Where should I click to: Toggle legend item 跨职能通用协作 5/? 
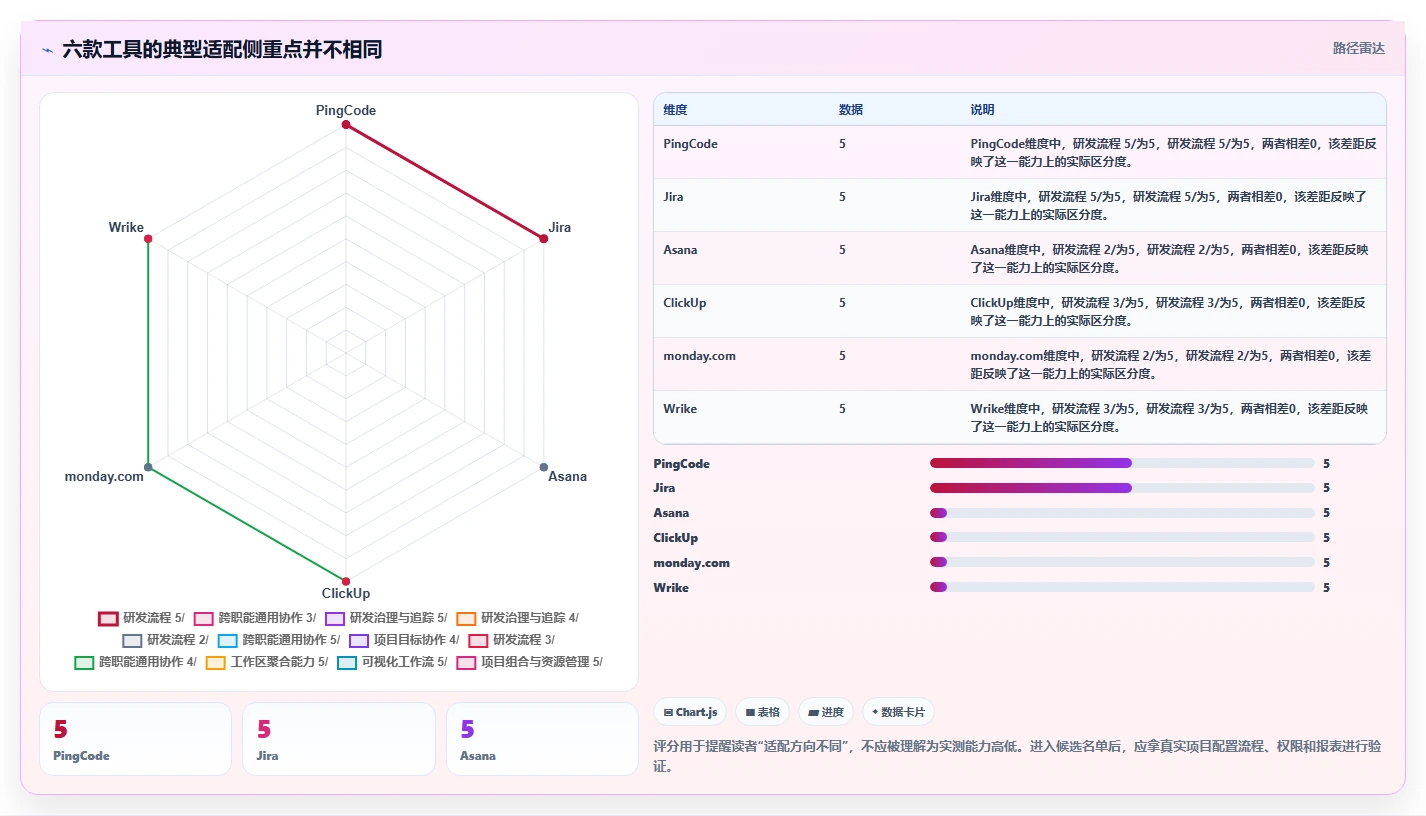click(x=279, y=640)
